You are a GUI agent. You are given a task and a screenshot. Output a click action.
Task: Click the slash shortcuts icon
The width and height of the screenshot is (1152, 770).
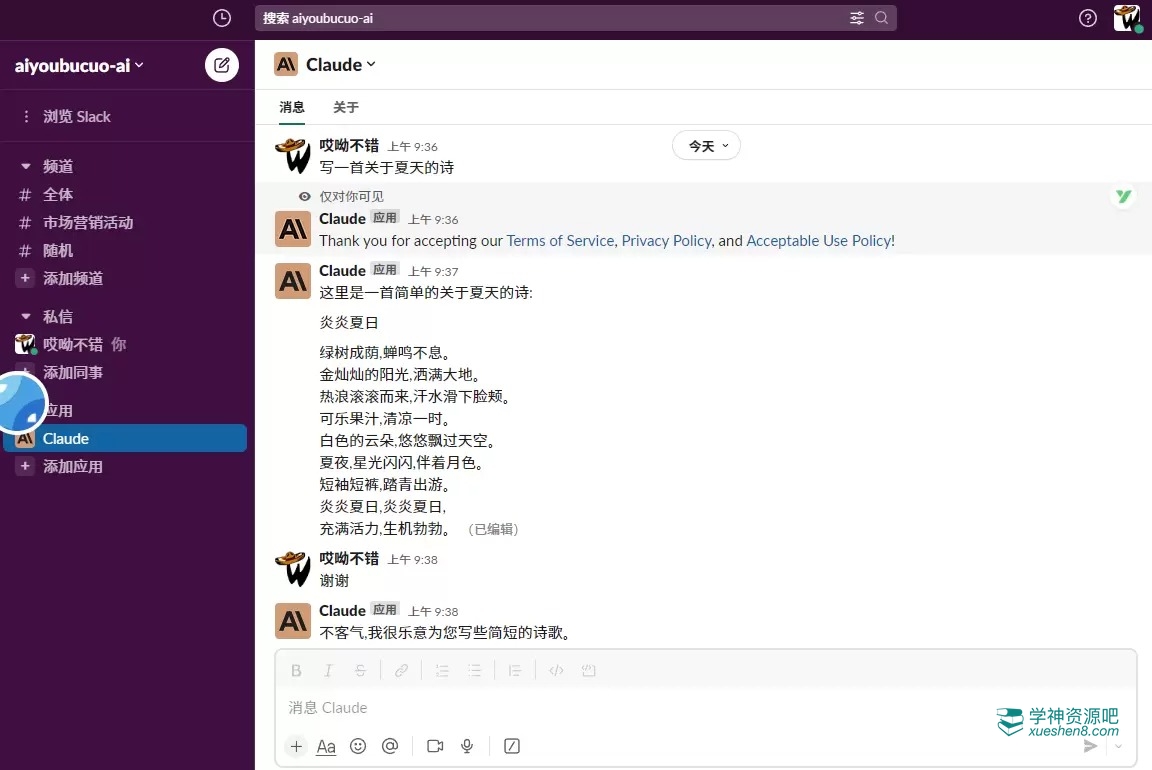(512, 746)
